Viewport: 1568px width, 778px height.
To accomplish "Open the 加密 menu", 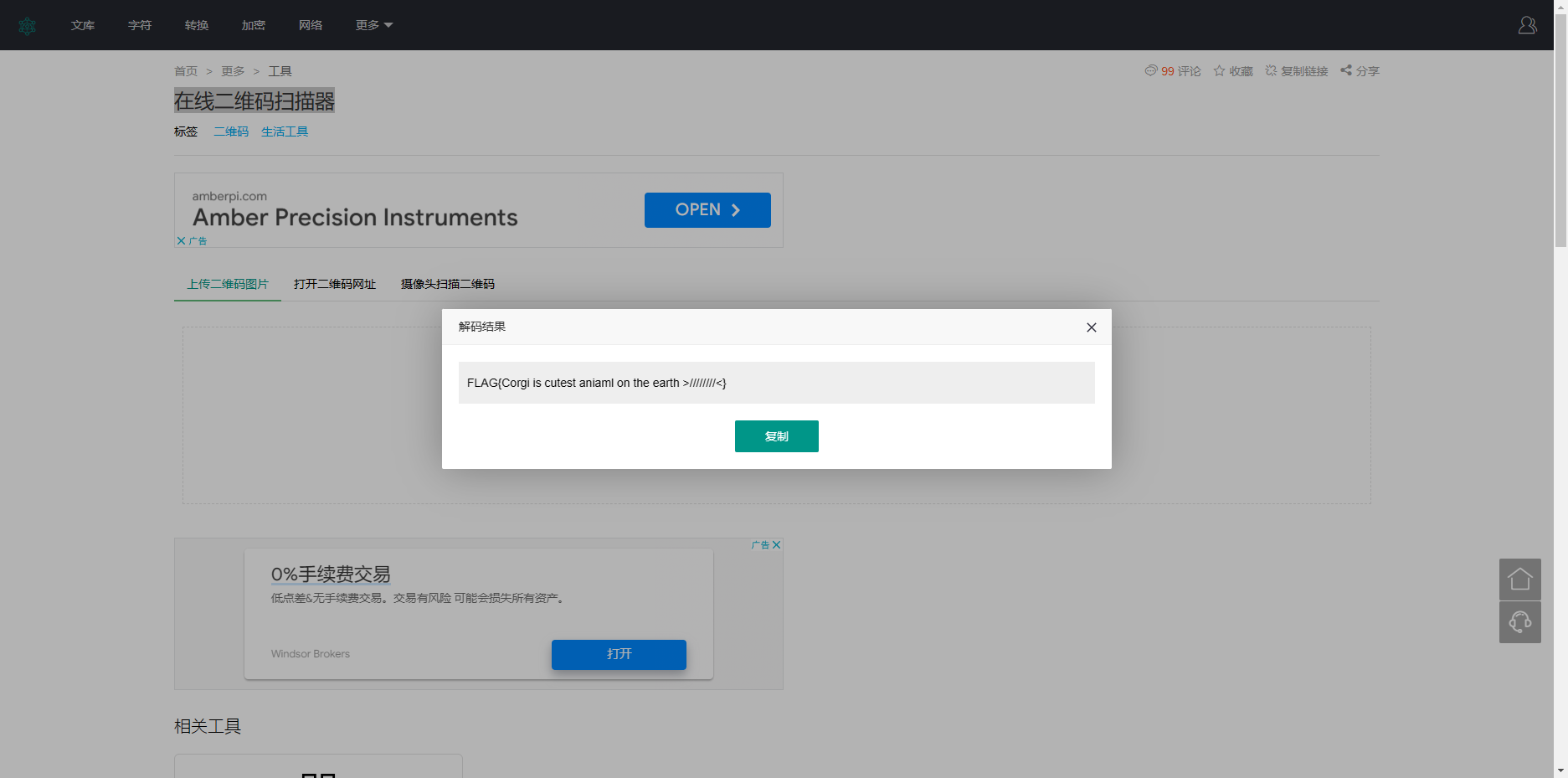I will click(x=254, y=25).
